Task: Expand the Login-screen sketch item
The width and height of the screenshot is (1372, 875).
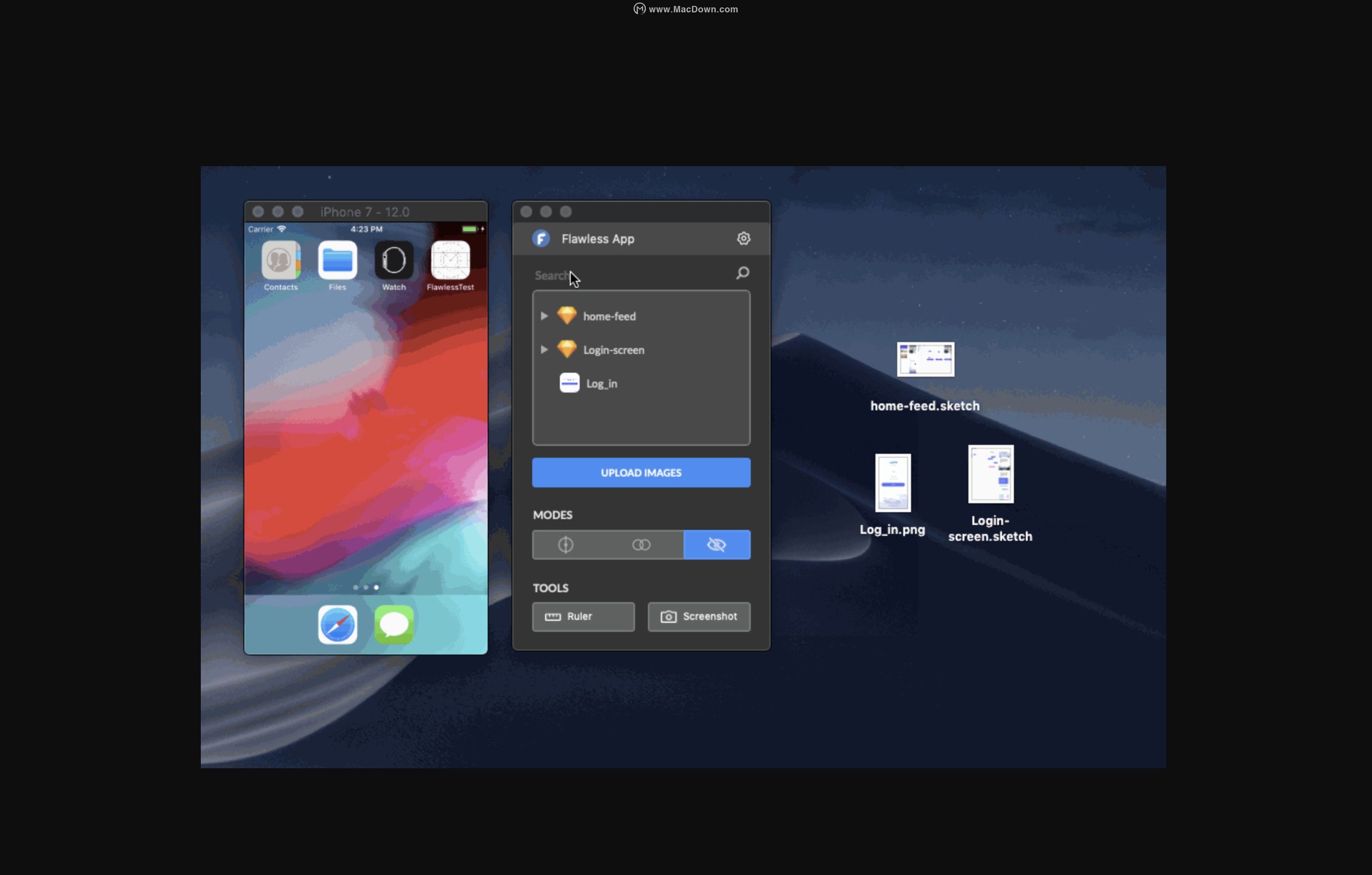Action: click(544, 349)
